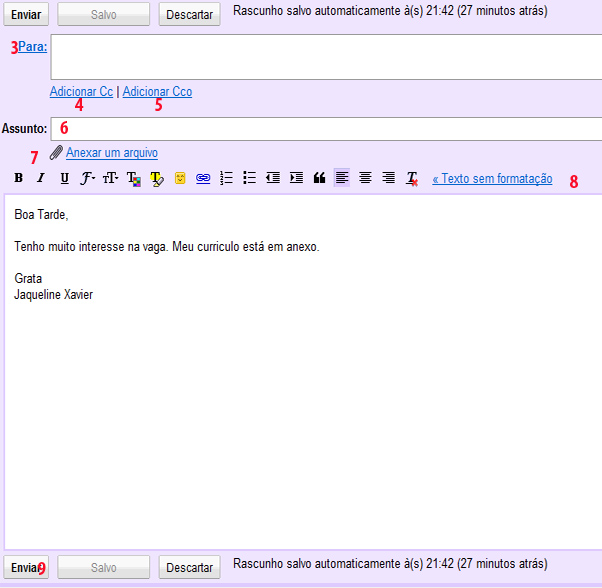Center align the text
Screen dimensions: 602x588
click(x=365, y=178)
